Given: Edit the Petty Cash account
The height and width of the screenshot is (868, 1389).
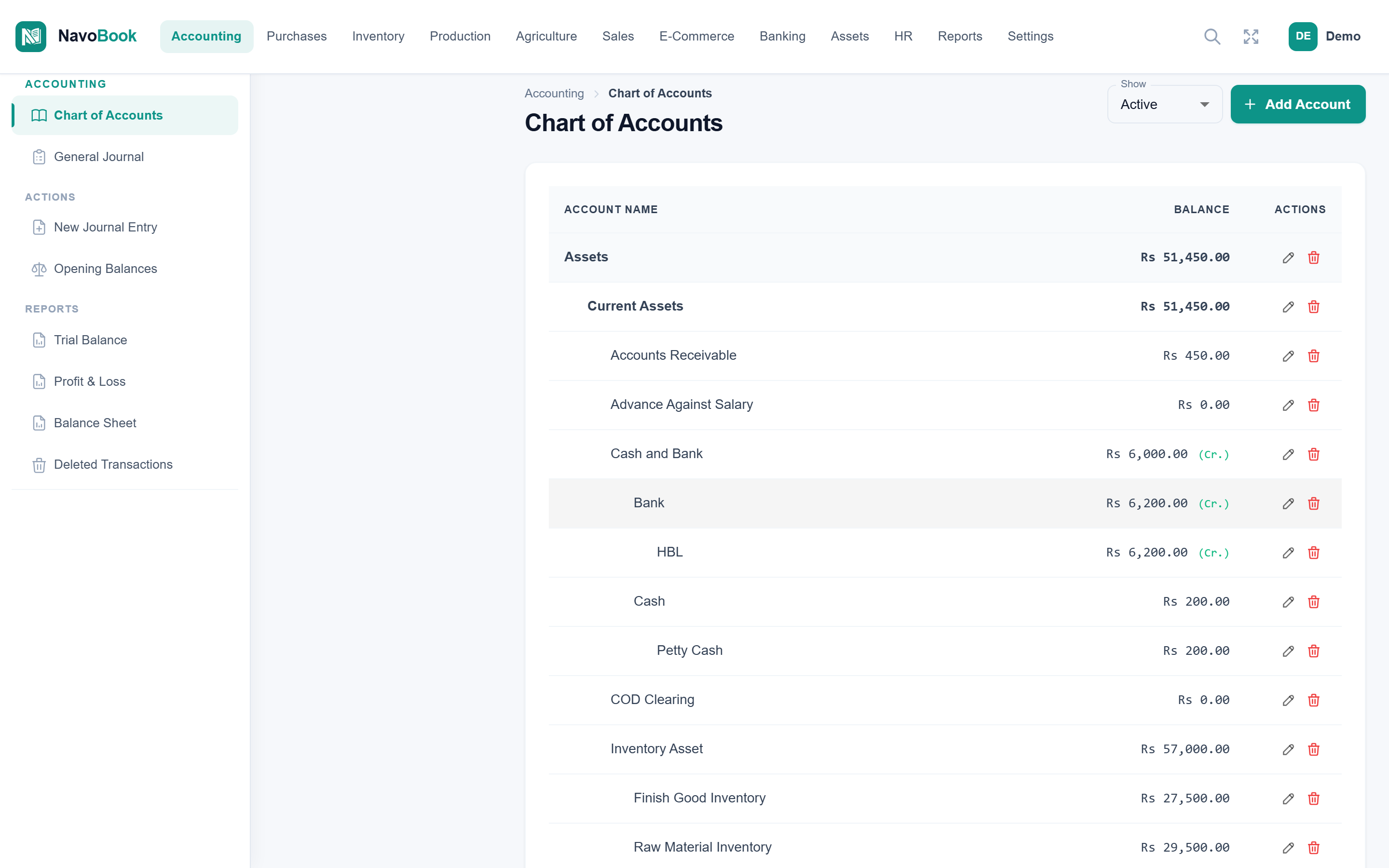Looking at the screenshot, I should click(x=1288, y=651).
